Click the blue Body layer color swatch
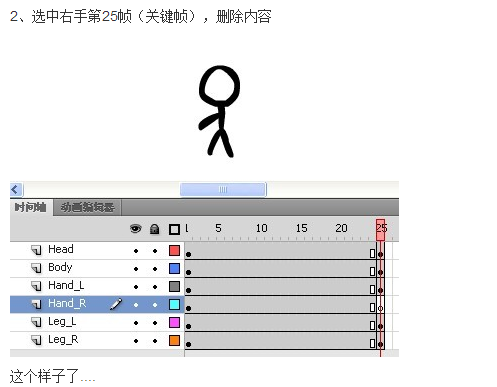 tap(174, 268)
